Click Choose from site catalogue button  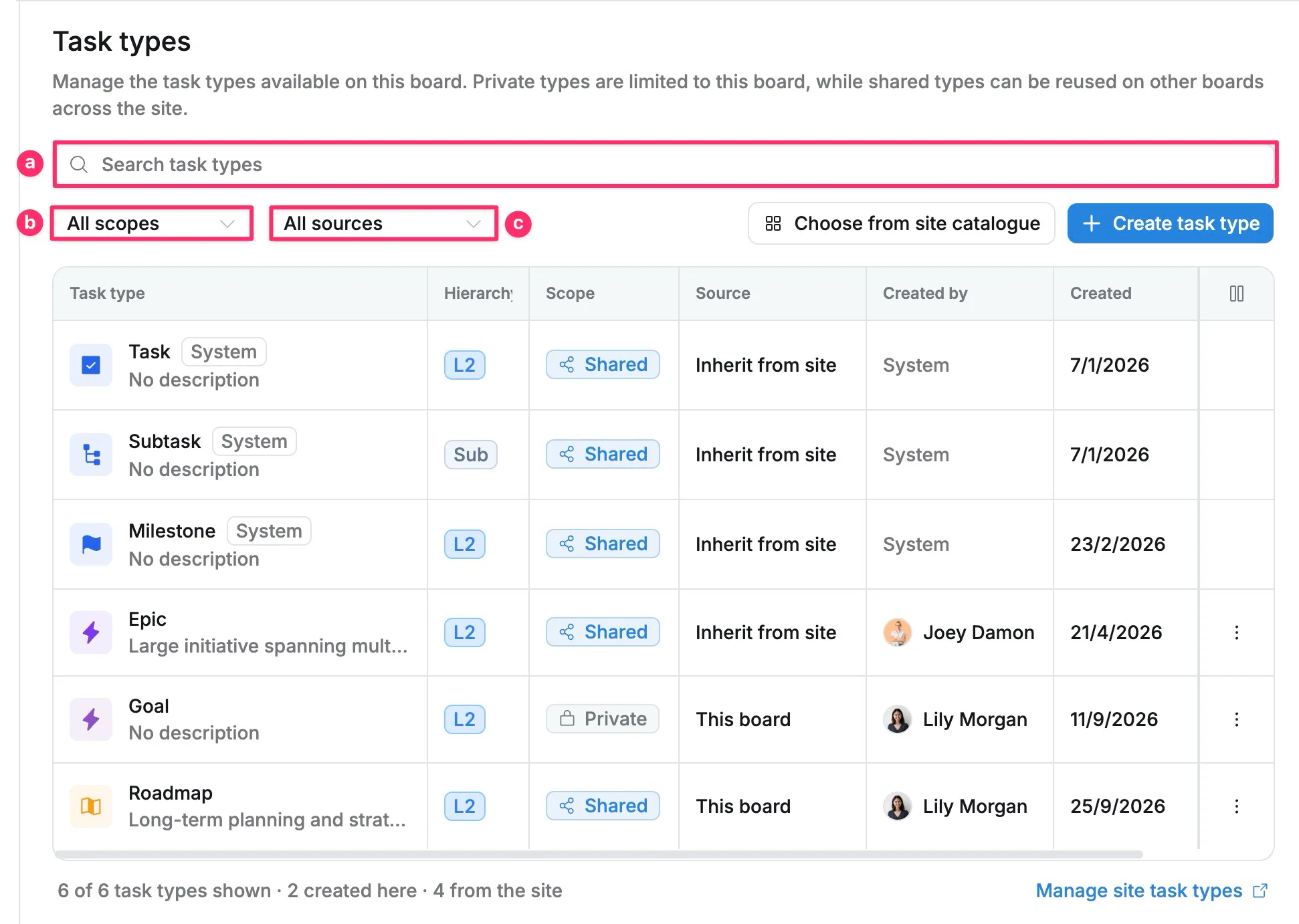coord(902,223)
